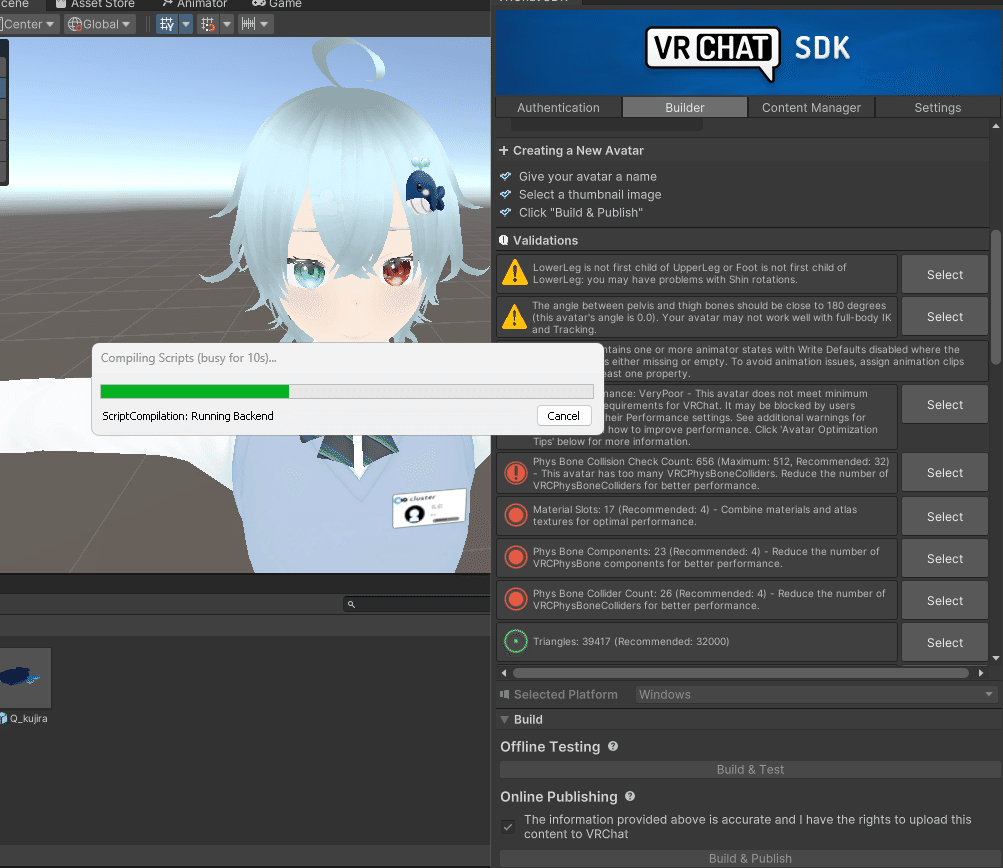Image resolution: width=1003 pixels, height=868 pixels.
Task: Switch to the Animator tab
Action: [195, 4]
